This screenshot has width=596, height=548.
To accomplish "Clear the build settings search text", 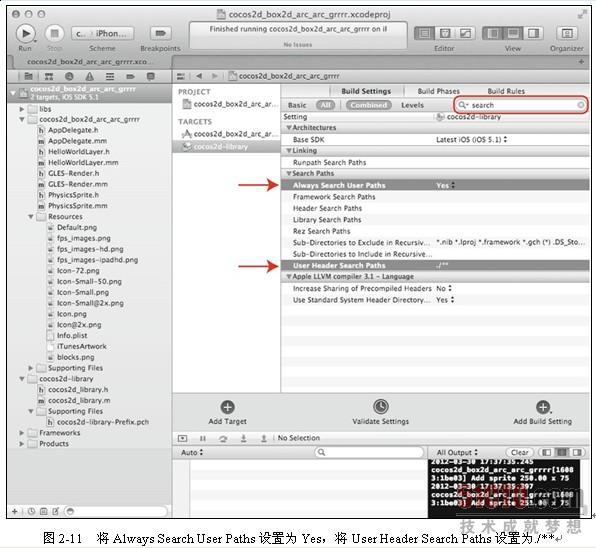I will coord(581,105).
